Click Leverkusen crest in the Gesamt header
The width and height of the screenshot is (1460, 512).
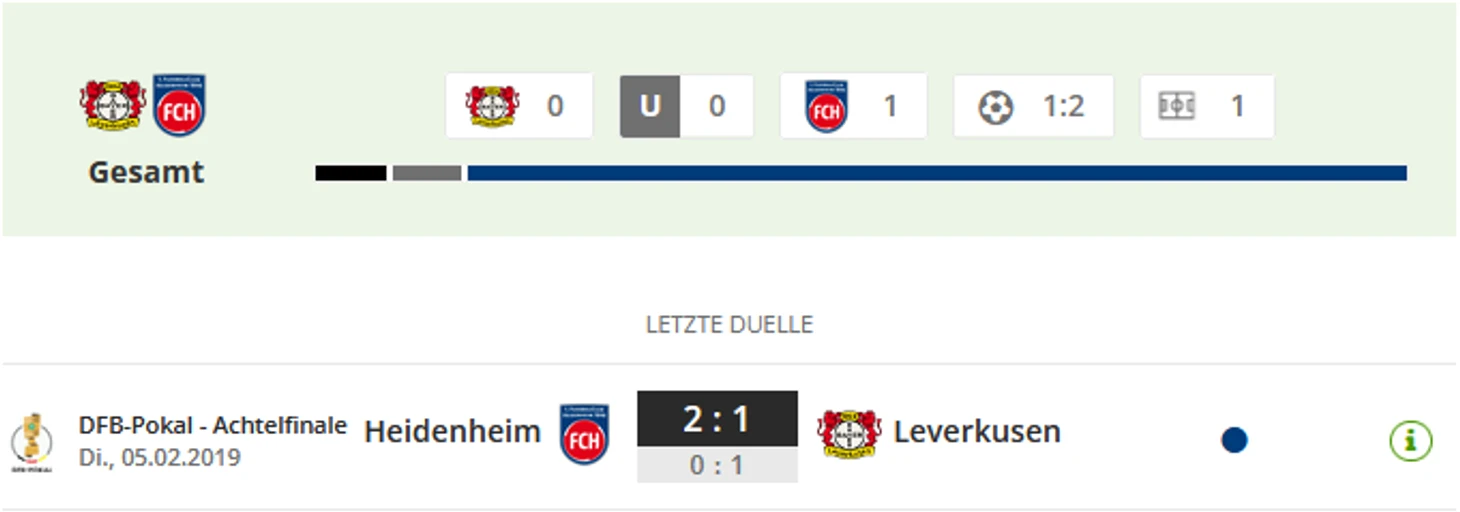pyautogui.click(x=113, y=105)
